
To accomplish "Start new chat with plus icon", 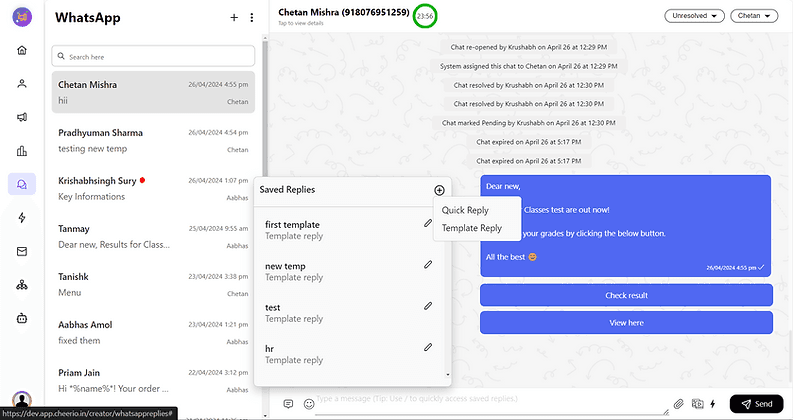I will [x=234, y=18].
